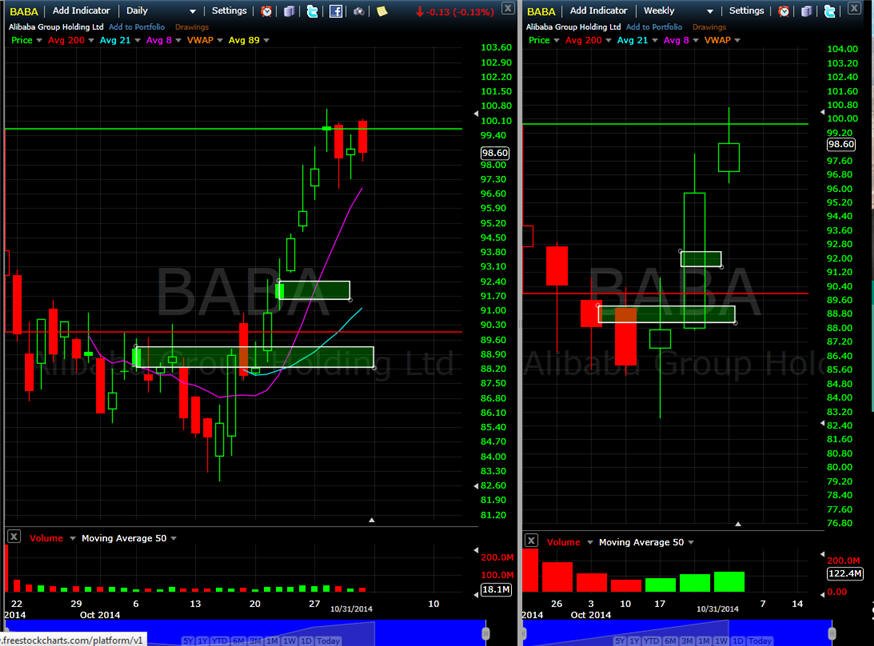Click the white triangle marker on Daily time axis

pyautogui.click(x=372, y=520)
